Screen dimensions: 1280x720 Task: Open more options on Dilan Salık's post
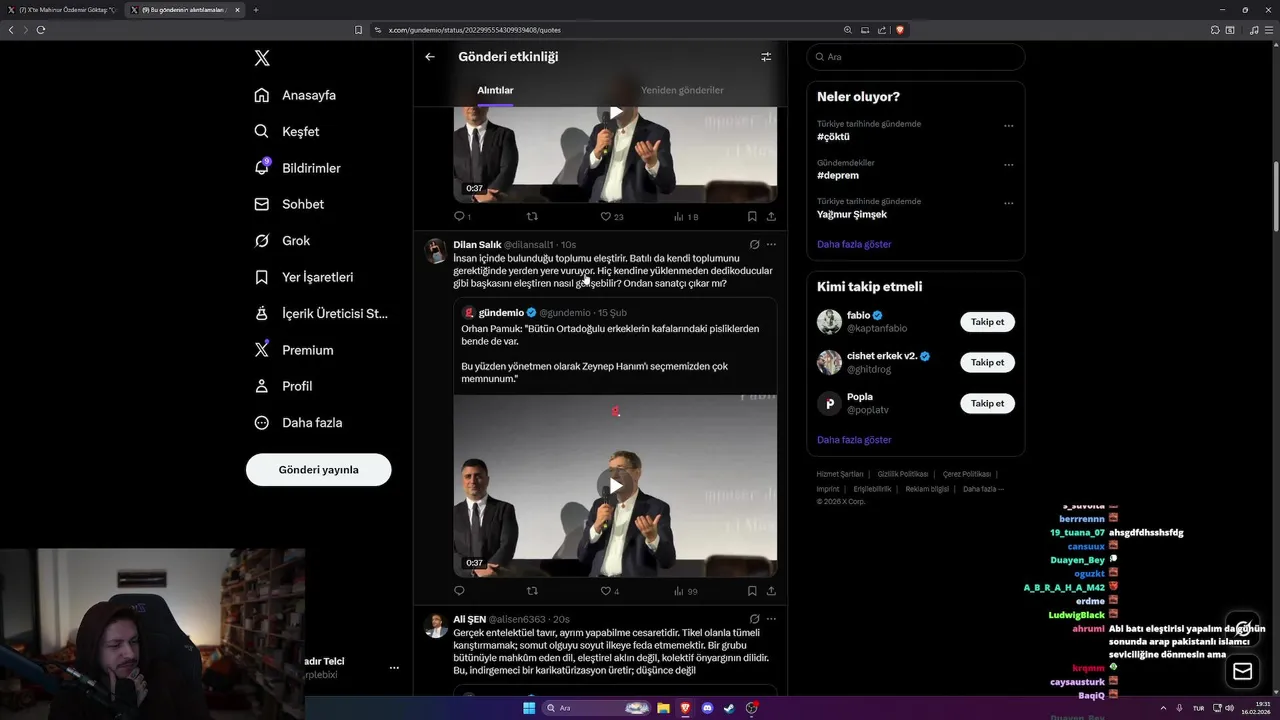click(x=771, y=244)
